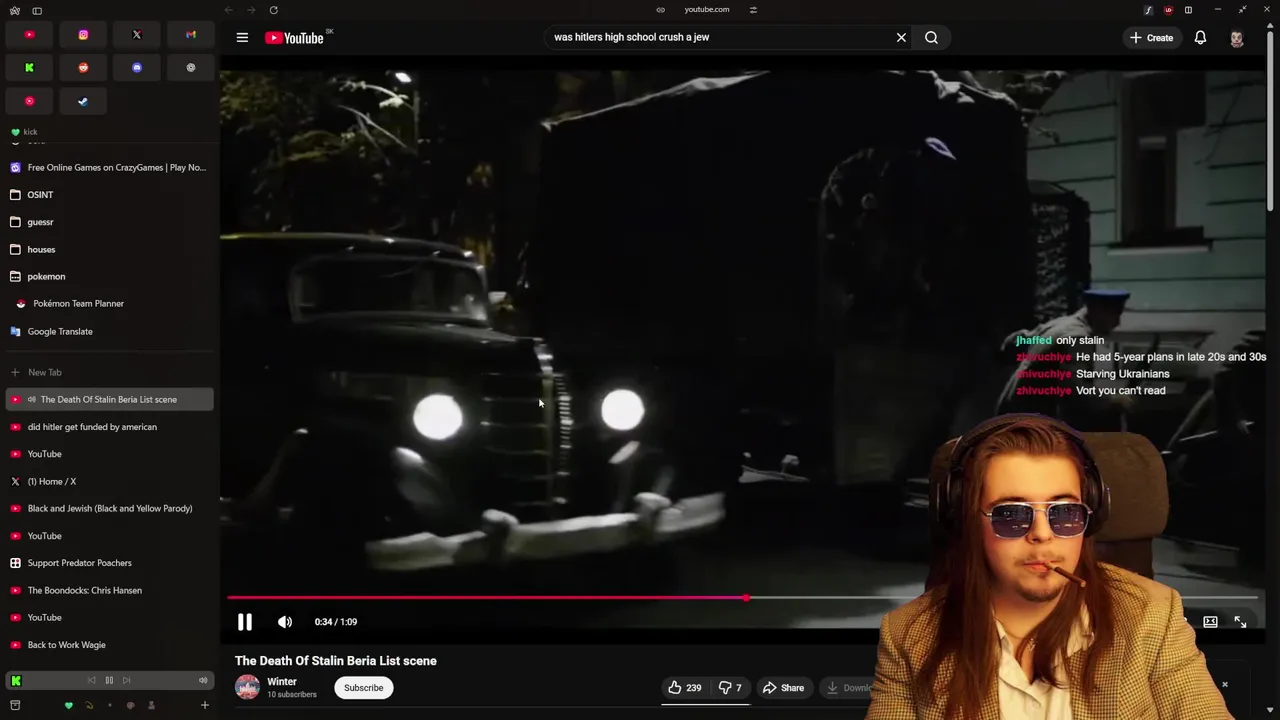Open the pinned Instagram essential tile
The height and width of the screenshot is (720, 1280).
tap(83, 35)
